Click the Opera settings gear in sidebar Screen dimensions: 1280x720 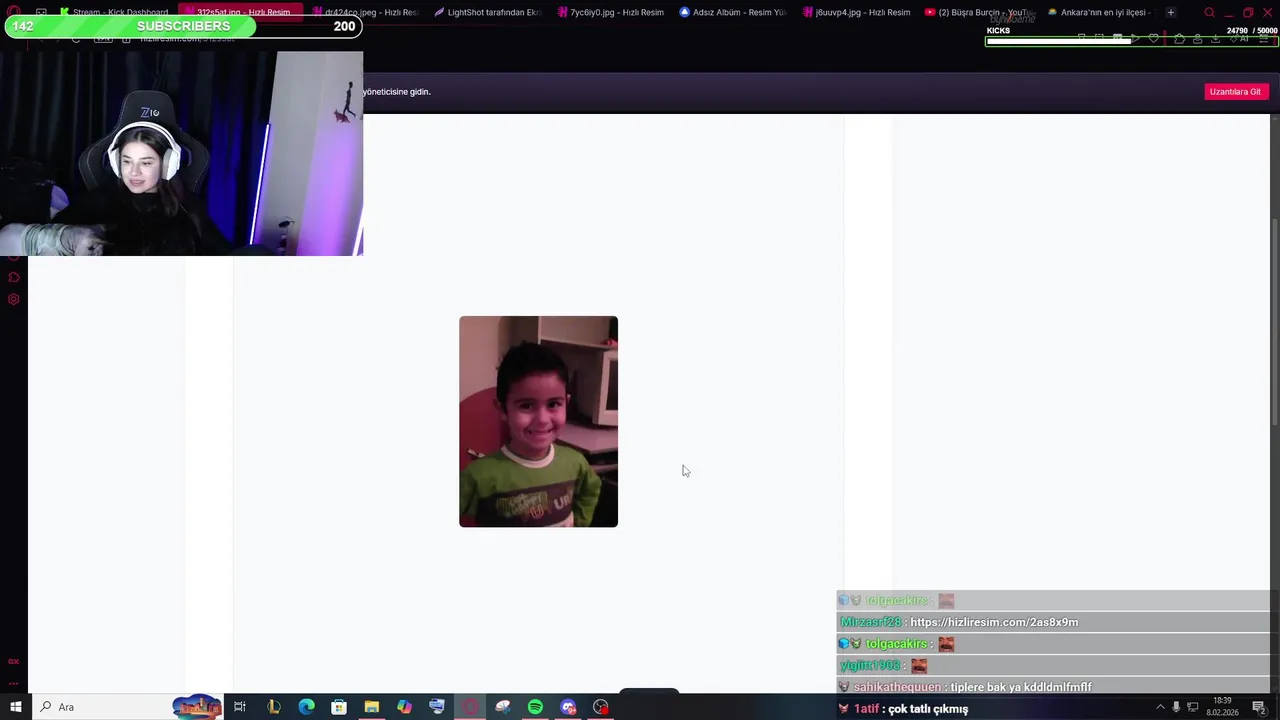click(14, 299)
